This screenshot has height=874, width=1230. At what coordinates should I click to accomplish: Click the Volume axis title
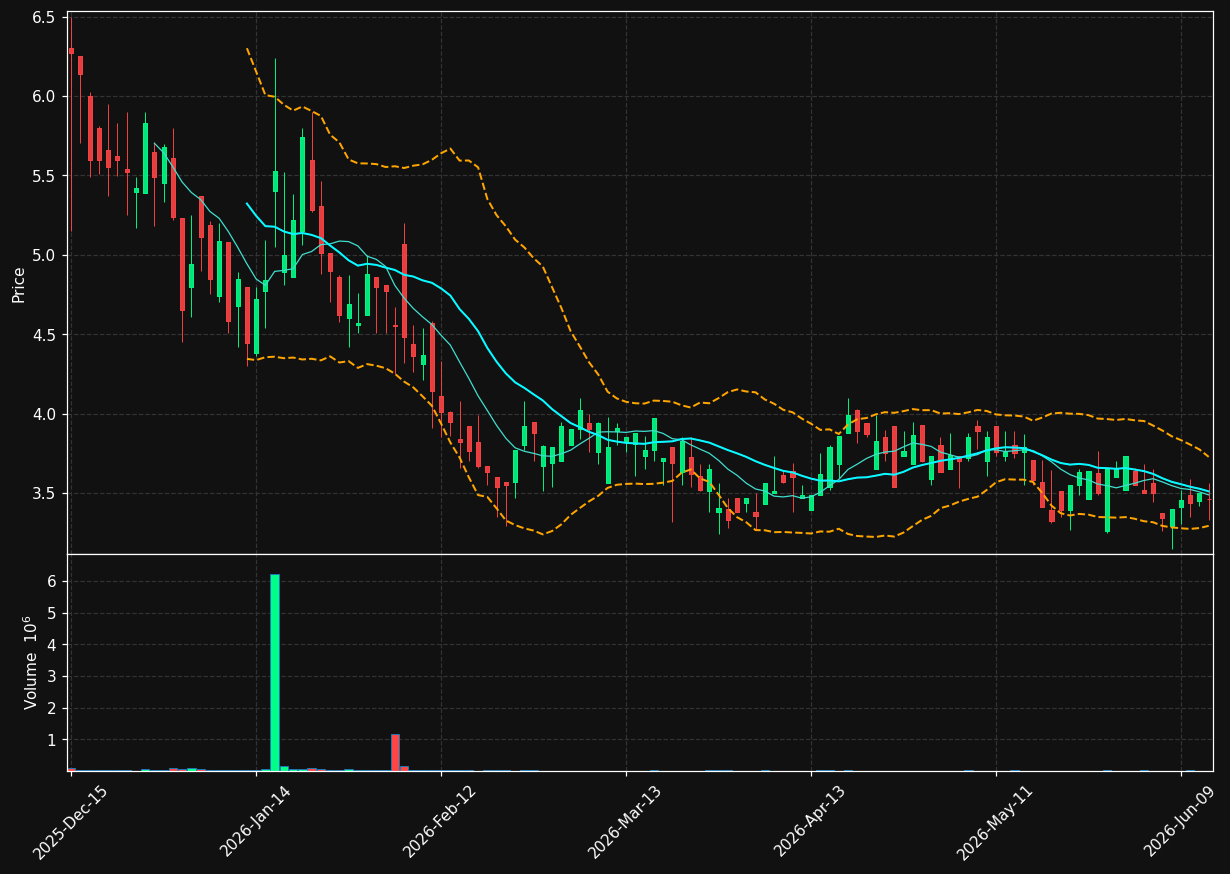click(x=31, y=662)
